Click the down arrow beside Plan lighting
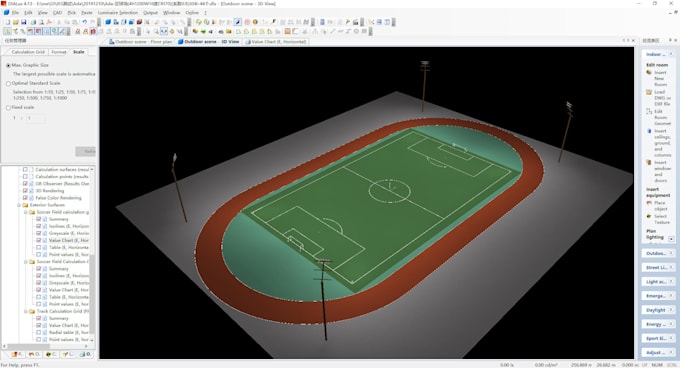This screenshot has width=680, height=368. [671, 239]
